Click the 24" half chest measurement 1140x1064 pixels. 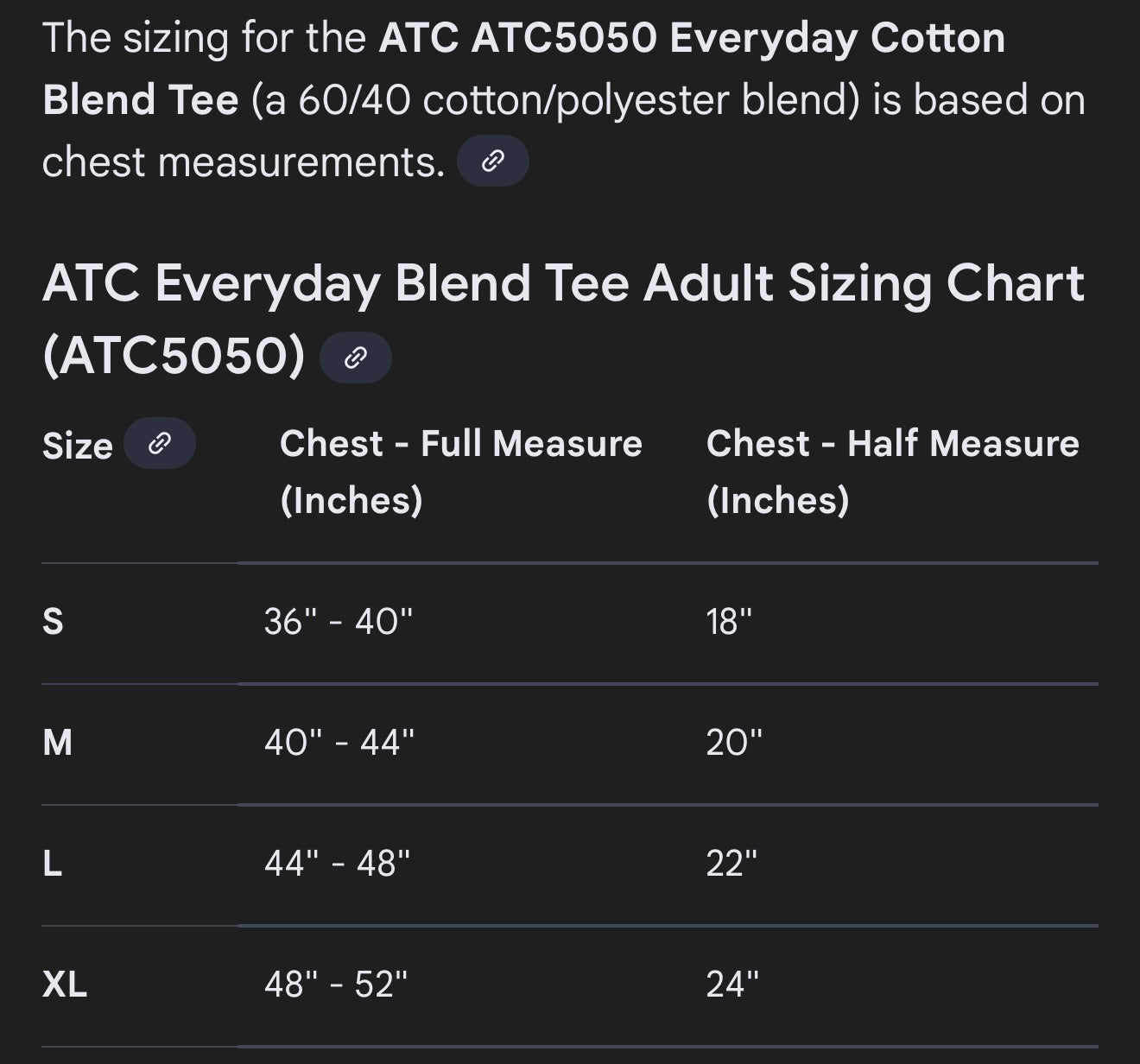click(x=732, y=984)
